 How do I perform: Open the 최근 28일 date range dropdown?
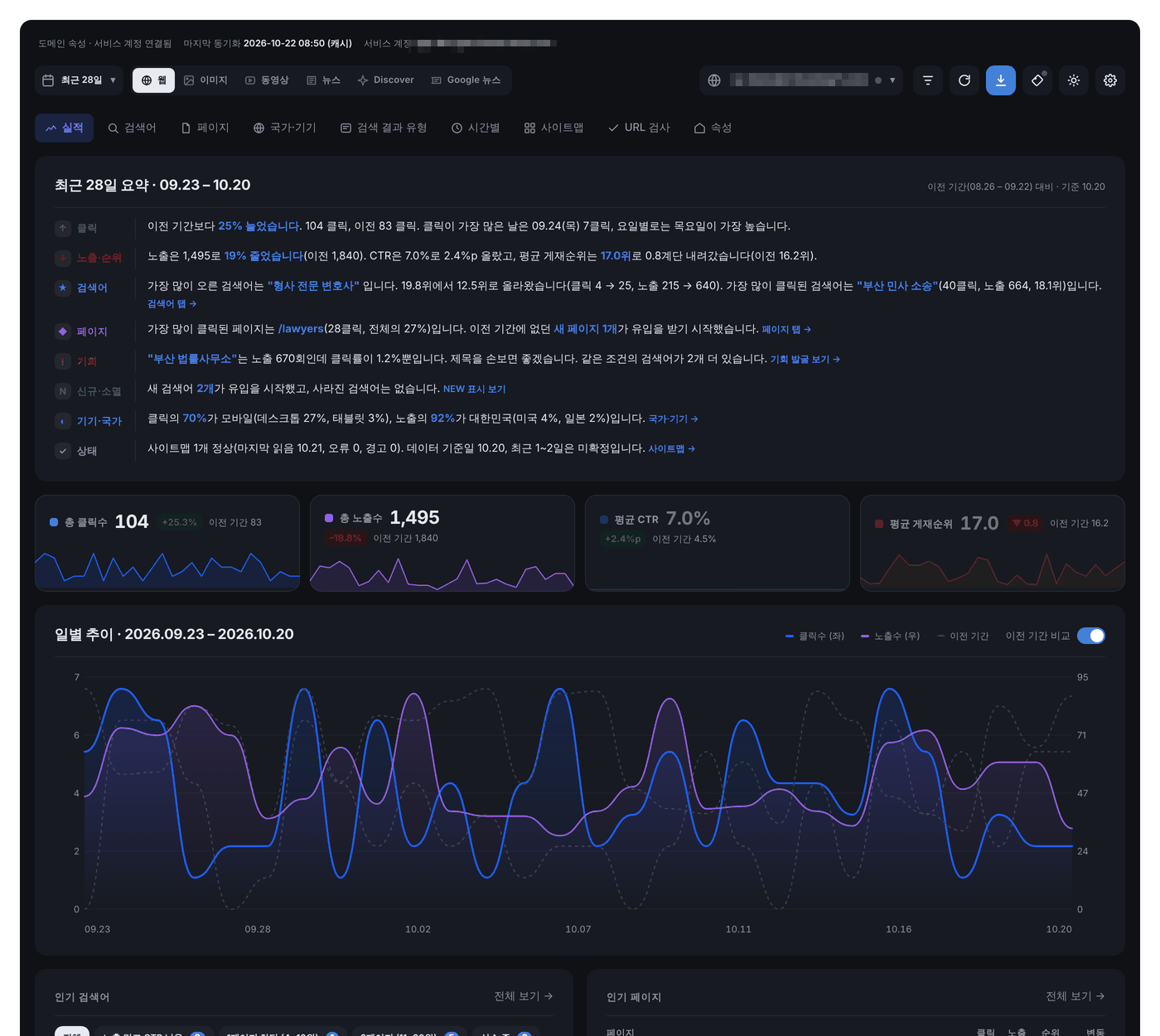(80, 80)
